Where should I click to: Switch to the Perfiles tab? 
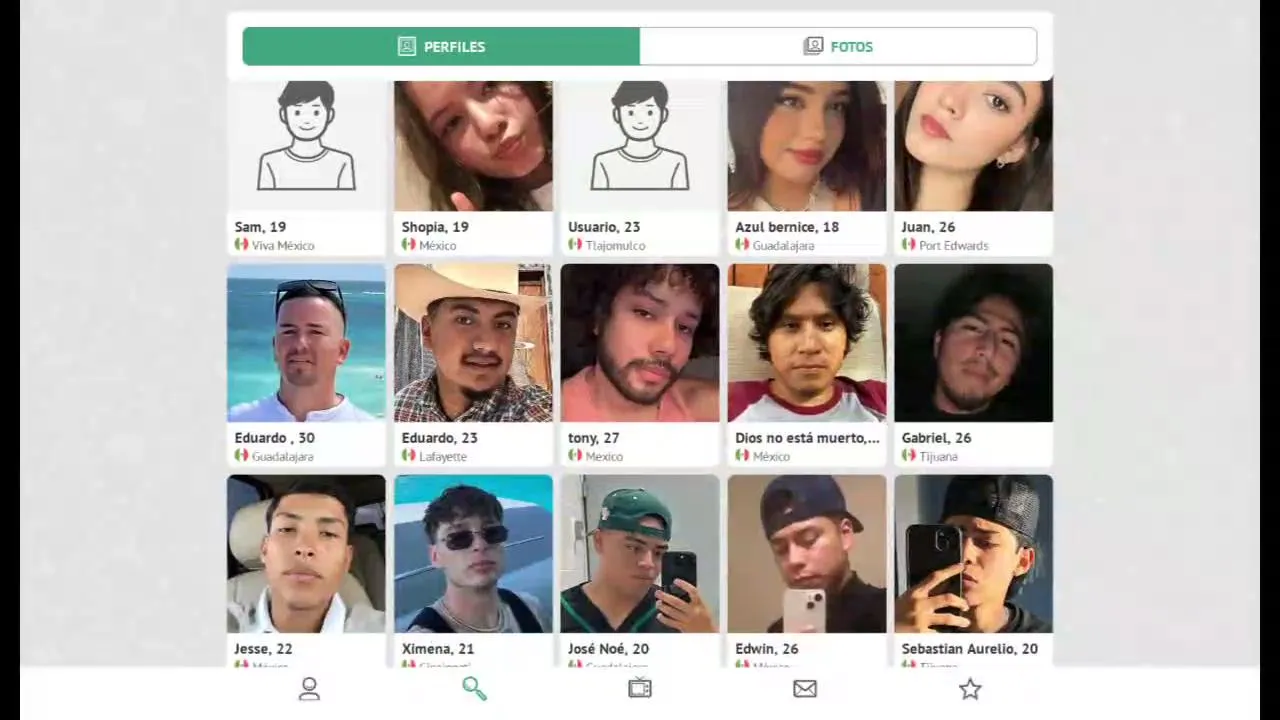(441, 46)
